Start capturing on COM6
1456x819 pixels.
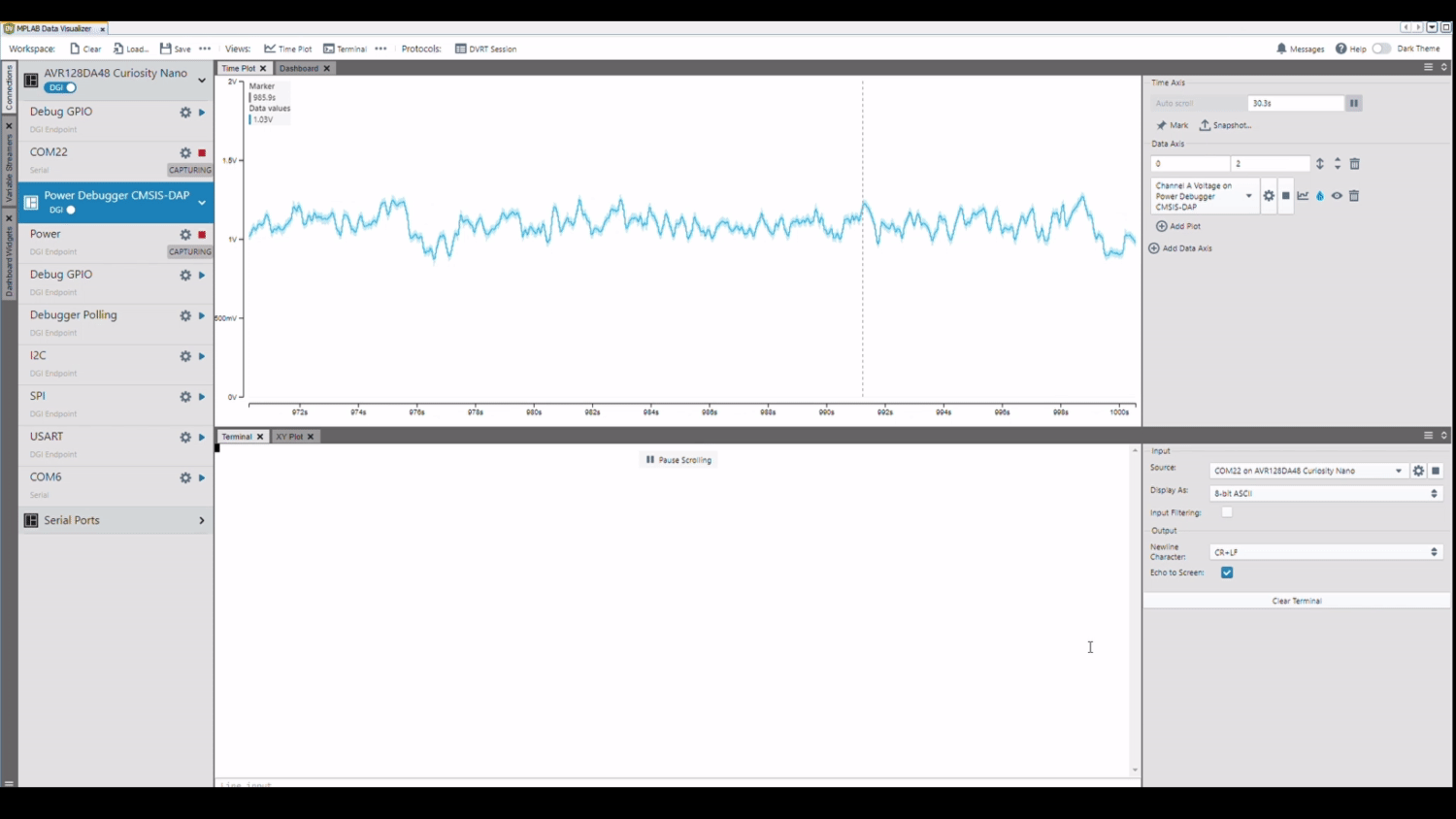202,478
